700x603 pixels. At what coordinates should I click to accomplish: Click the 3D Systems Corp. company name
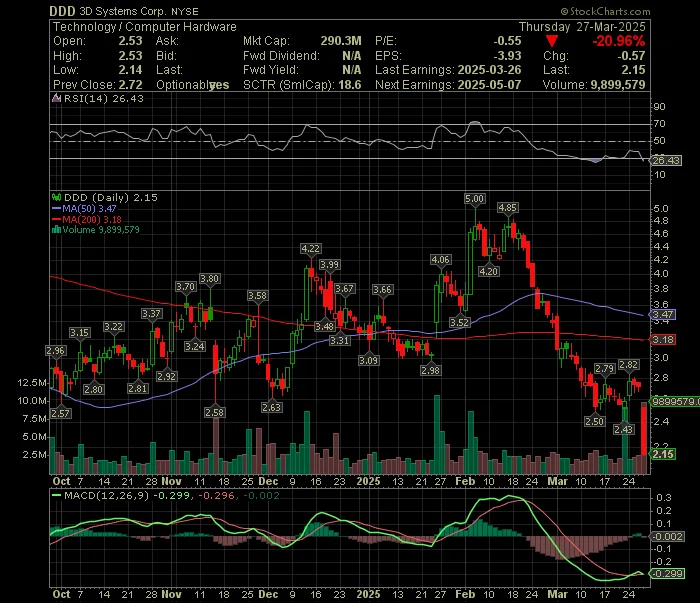click(x=123, y=12)
